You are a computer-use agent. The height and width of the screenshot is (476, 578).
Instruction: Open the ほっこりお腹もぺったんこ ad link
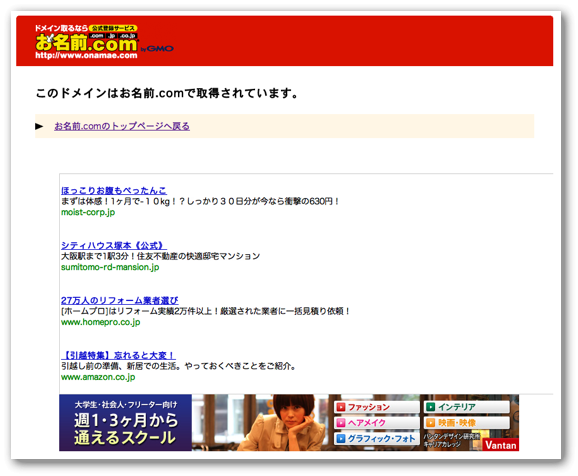point(114,190)
